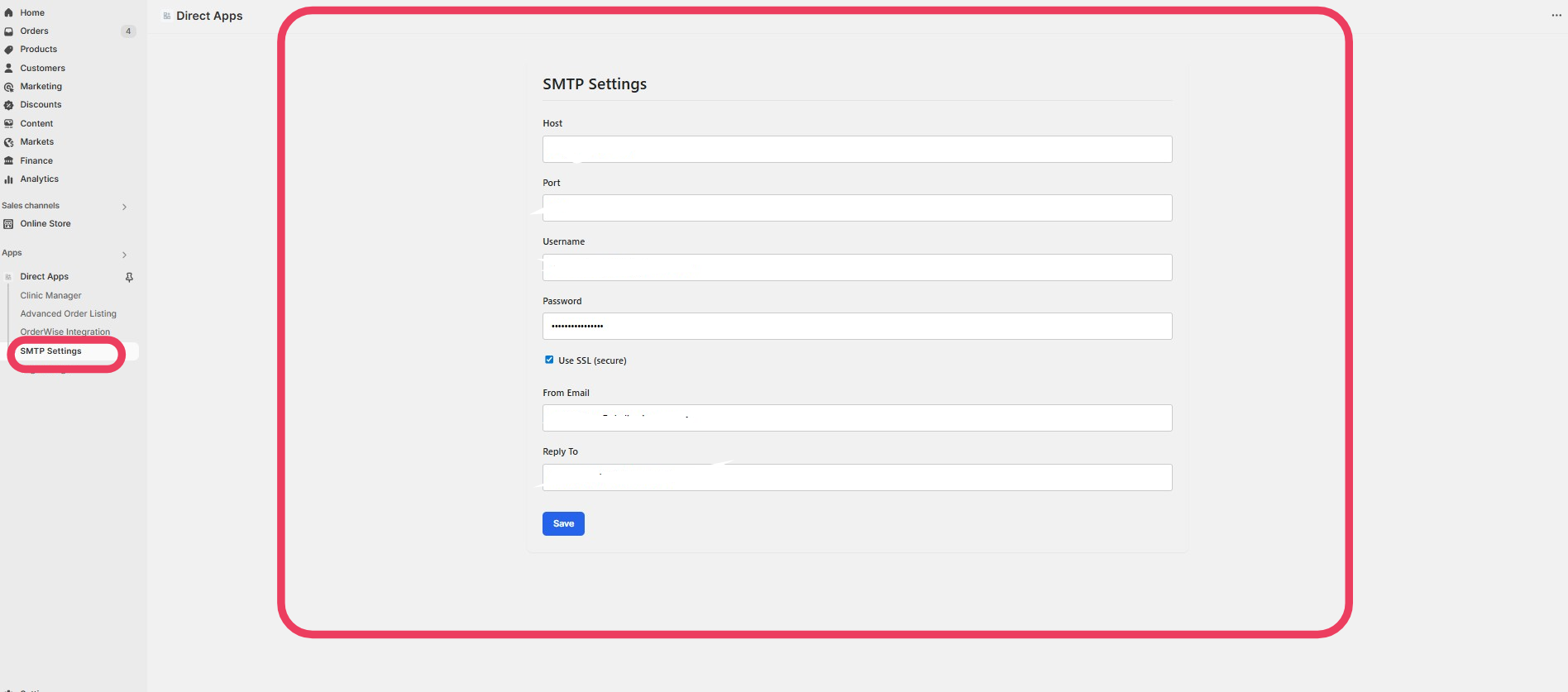Image resolution: width=1568 pixels, height=692 pixels.
Task: Click the Save button
Action: [563, 523]
